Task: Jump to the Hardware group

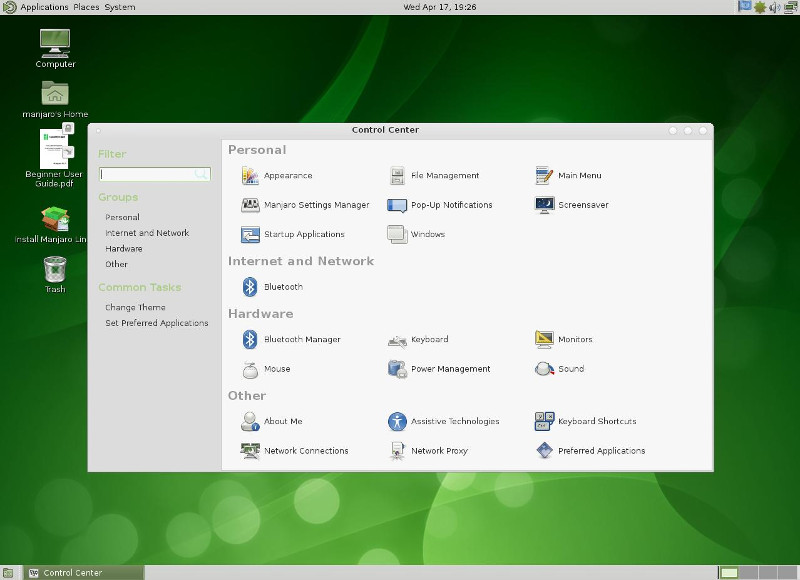Action: 124,249
